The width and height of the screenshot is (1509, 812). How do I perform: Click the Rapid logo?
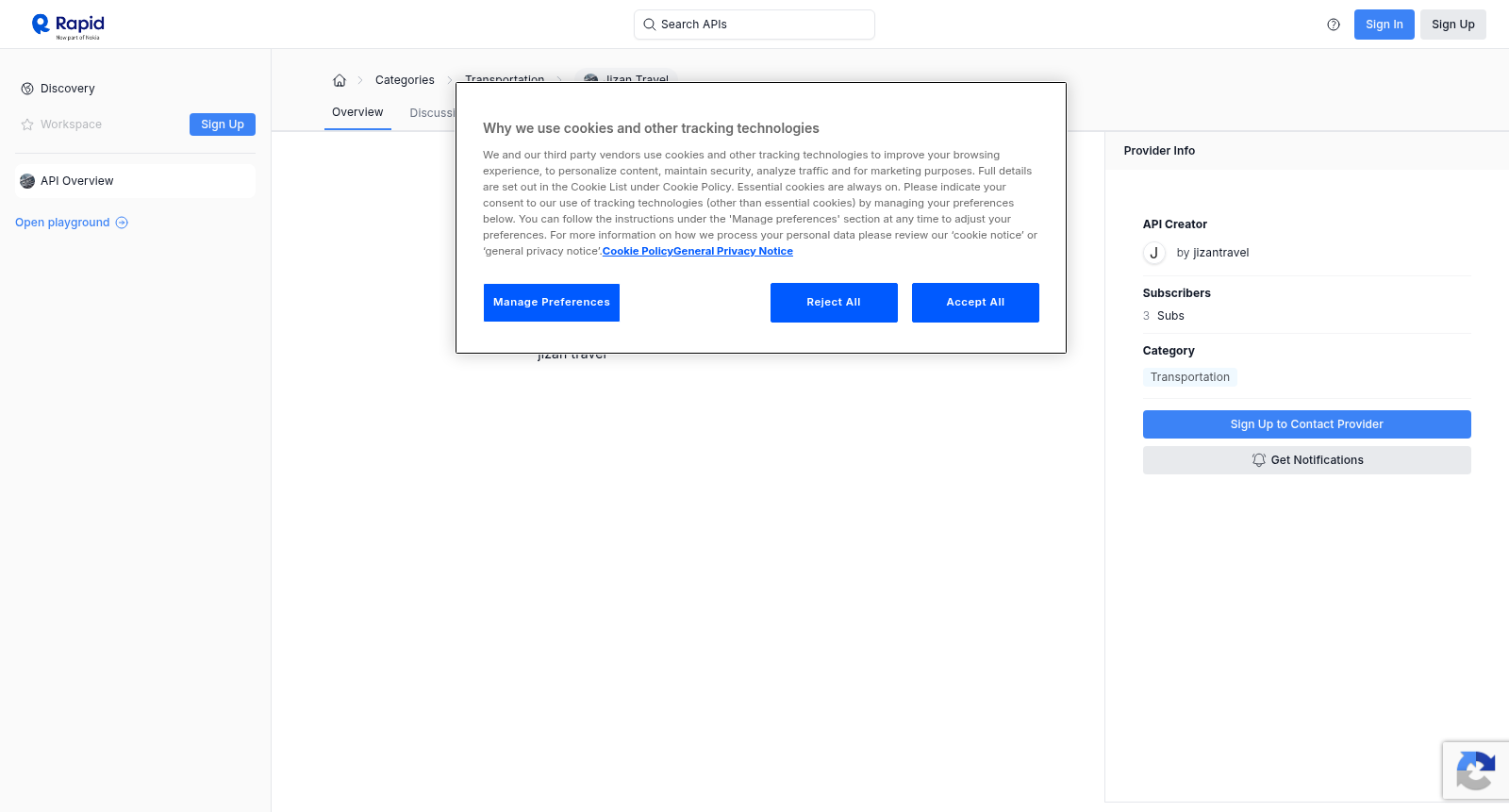tap(68, 25)
